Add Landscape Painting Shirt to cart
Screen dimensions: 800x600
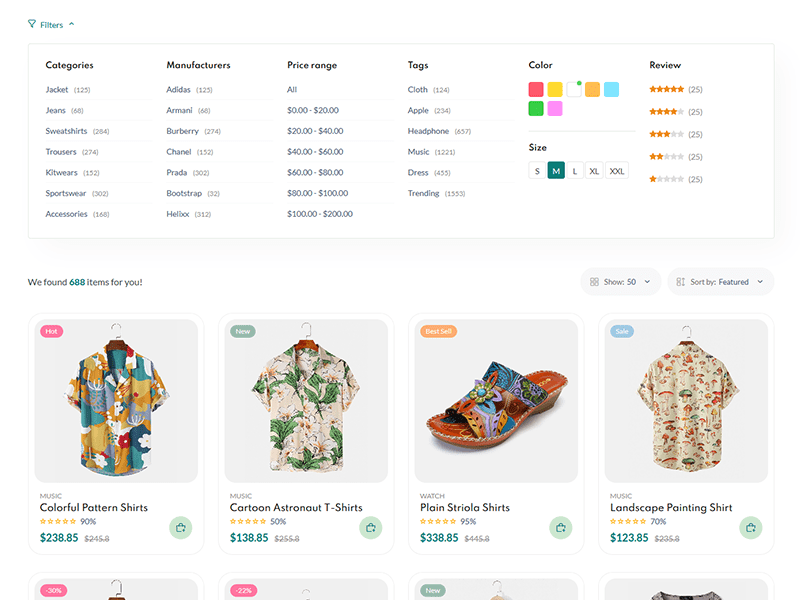[x=751, y=527]
